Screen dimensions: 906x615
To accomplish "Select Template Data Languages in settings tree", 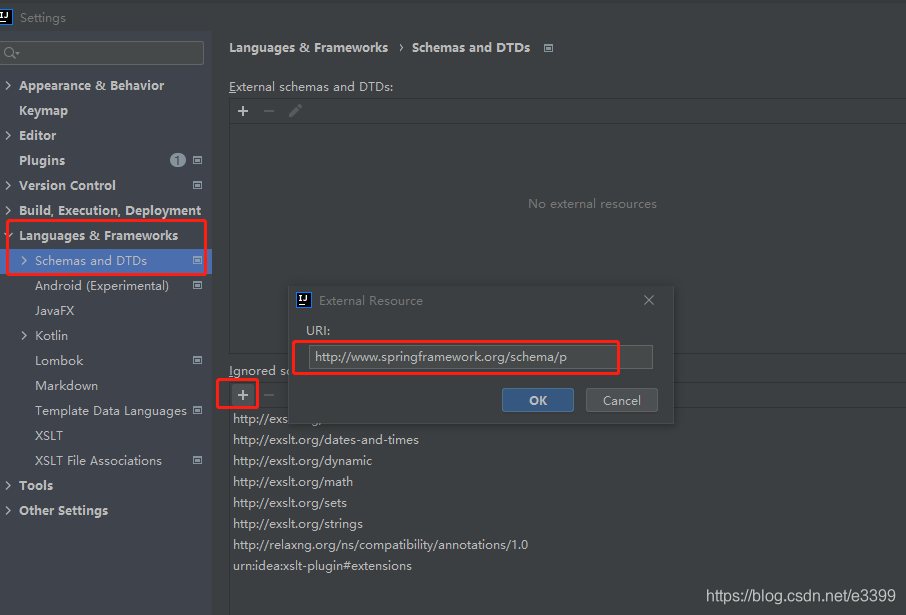I will coord(110,410).
